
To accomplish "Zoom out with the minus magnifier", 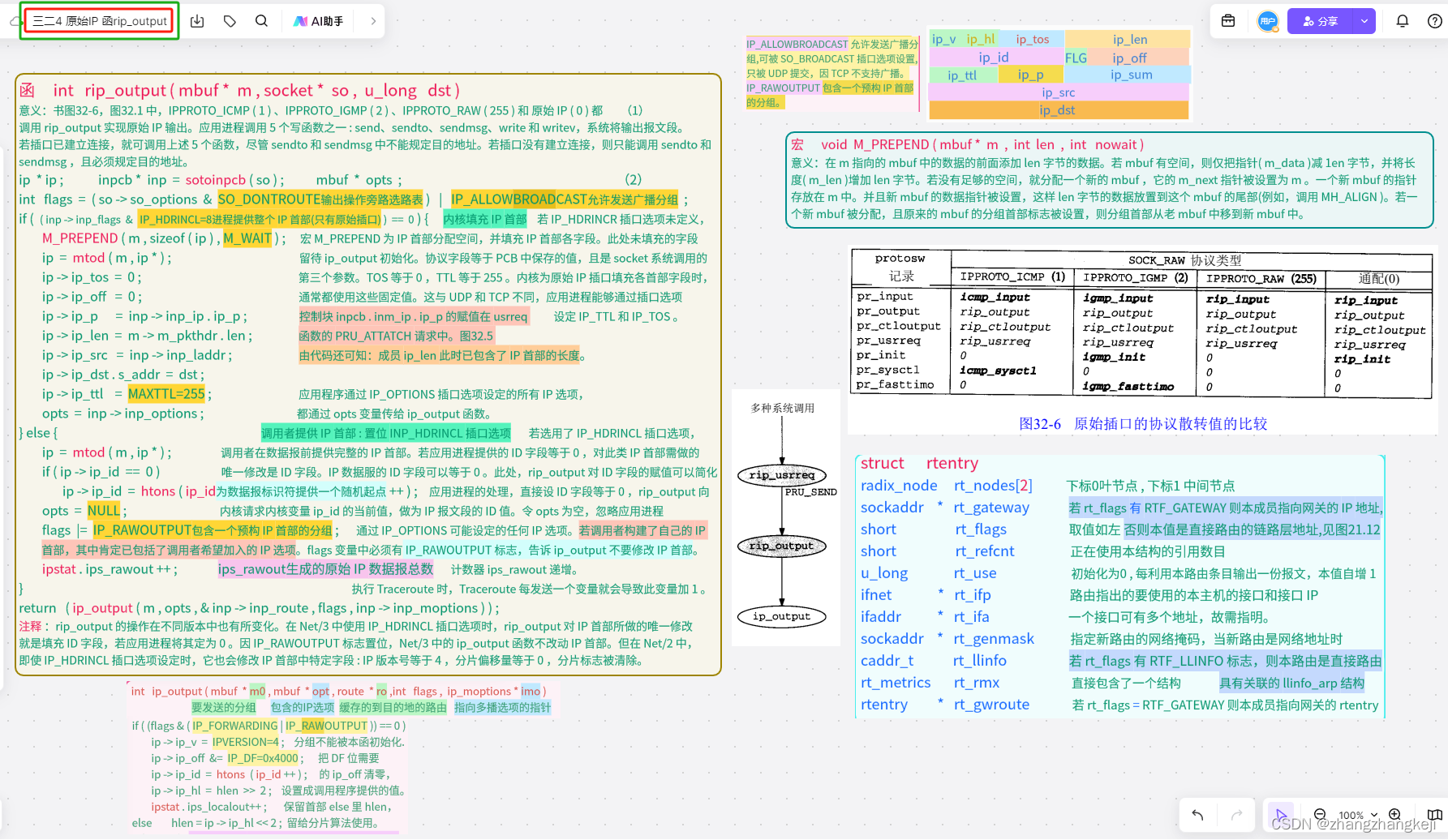I will click(x=1320, y=815).
